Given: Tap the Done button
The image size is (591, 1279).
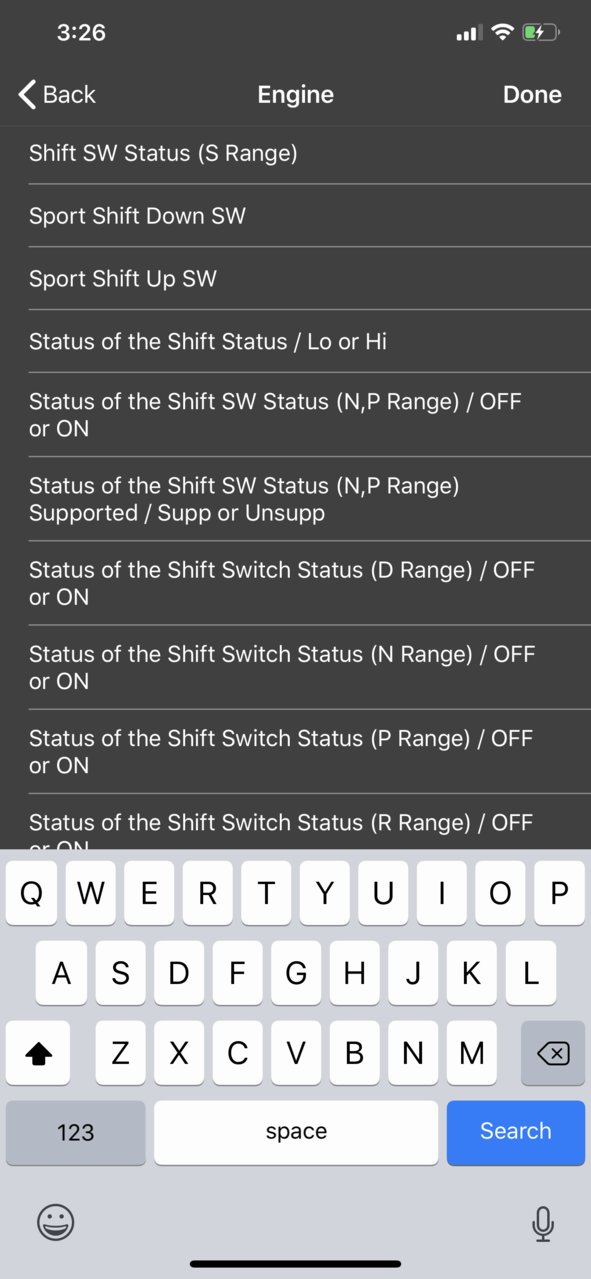Looking at the screenshot, I should click(x=532, y=94).
